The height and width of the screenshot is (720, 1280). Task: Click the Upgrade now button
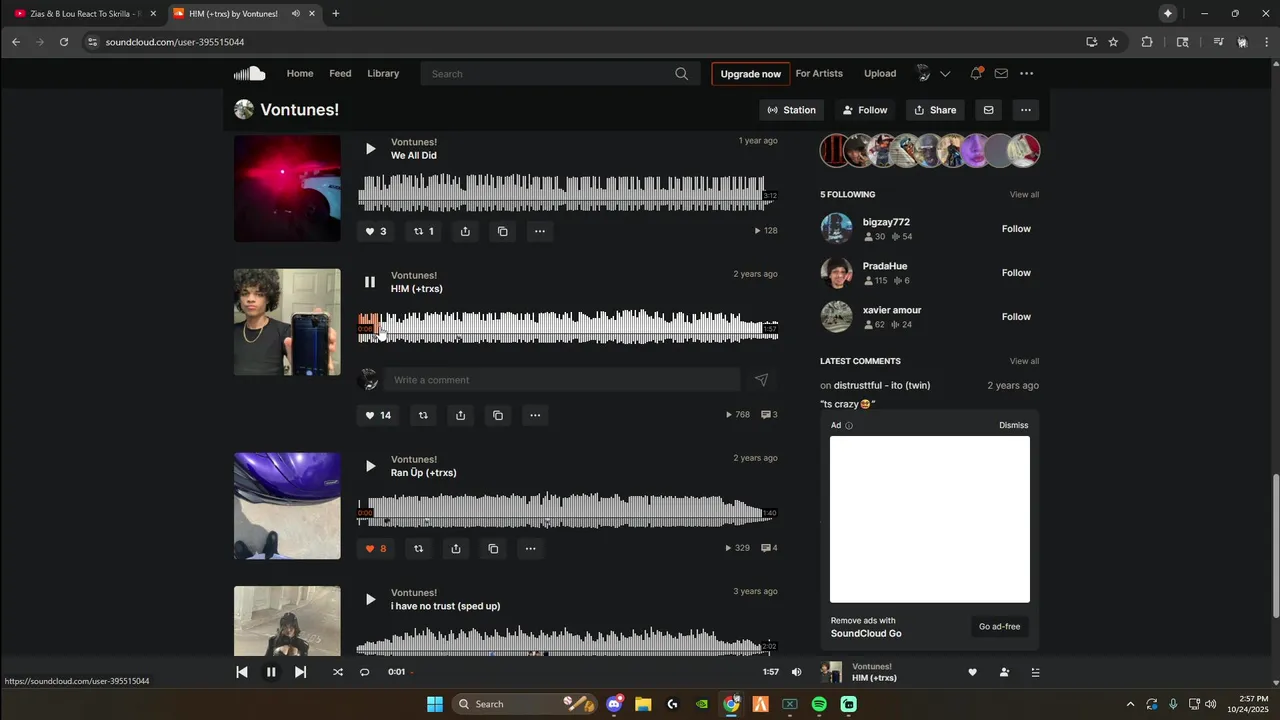[x=751, y=74]
